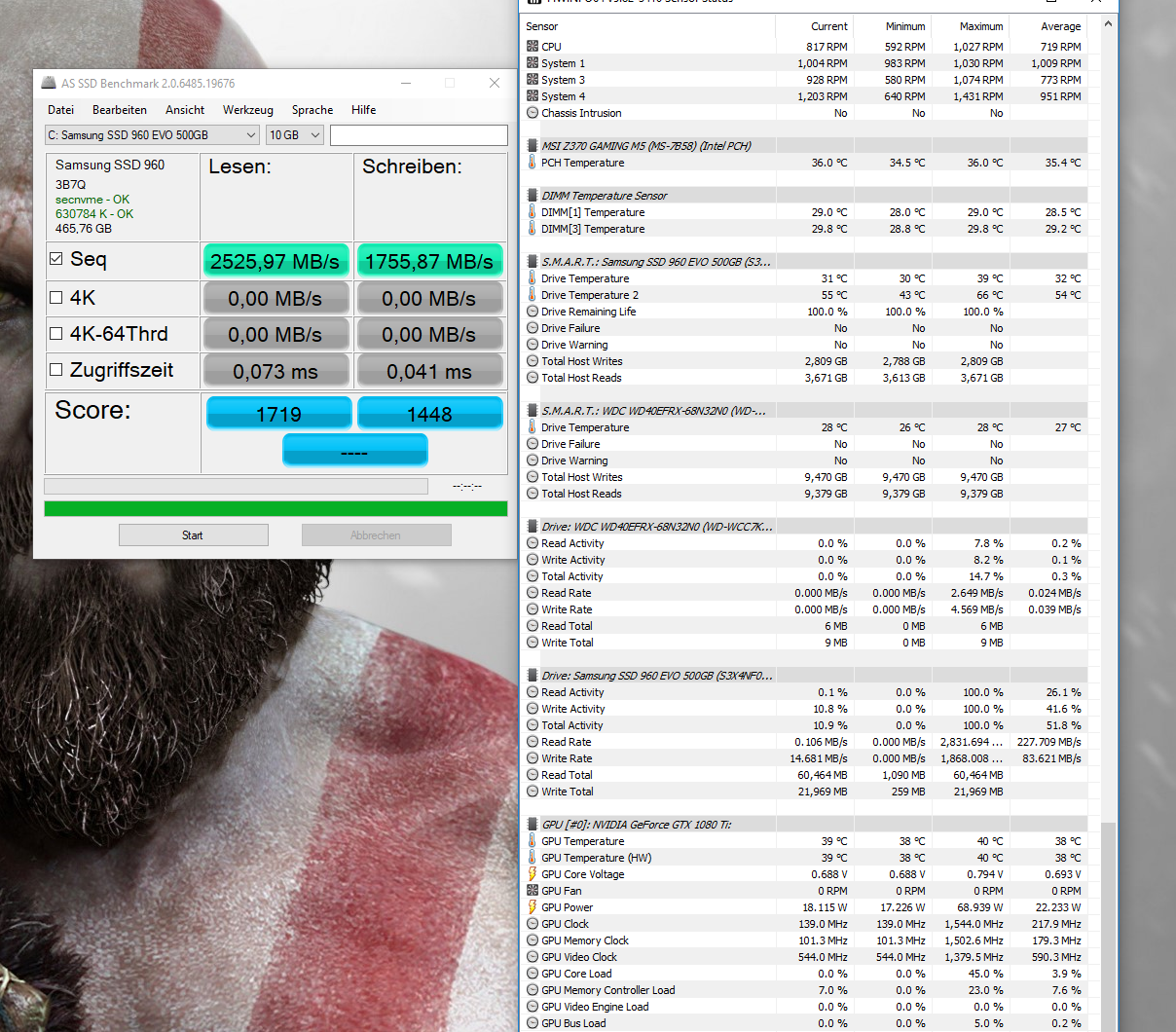The image size is (1176, 1032).
Task: Click the GPU Core Voltage lightning icon
Action: click(x=533, y=873)
